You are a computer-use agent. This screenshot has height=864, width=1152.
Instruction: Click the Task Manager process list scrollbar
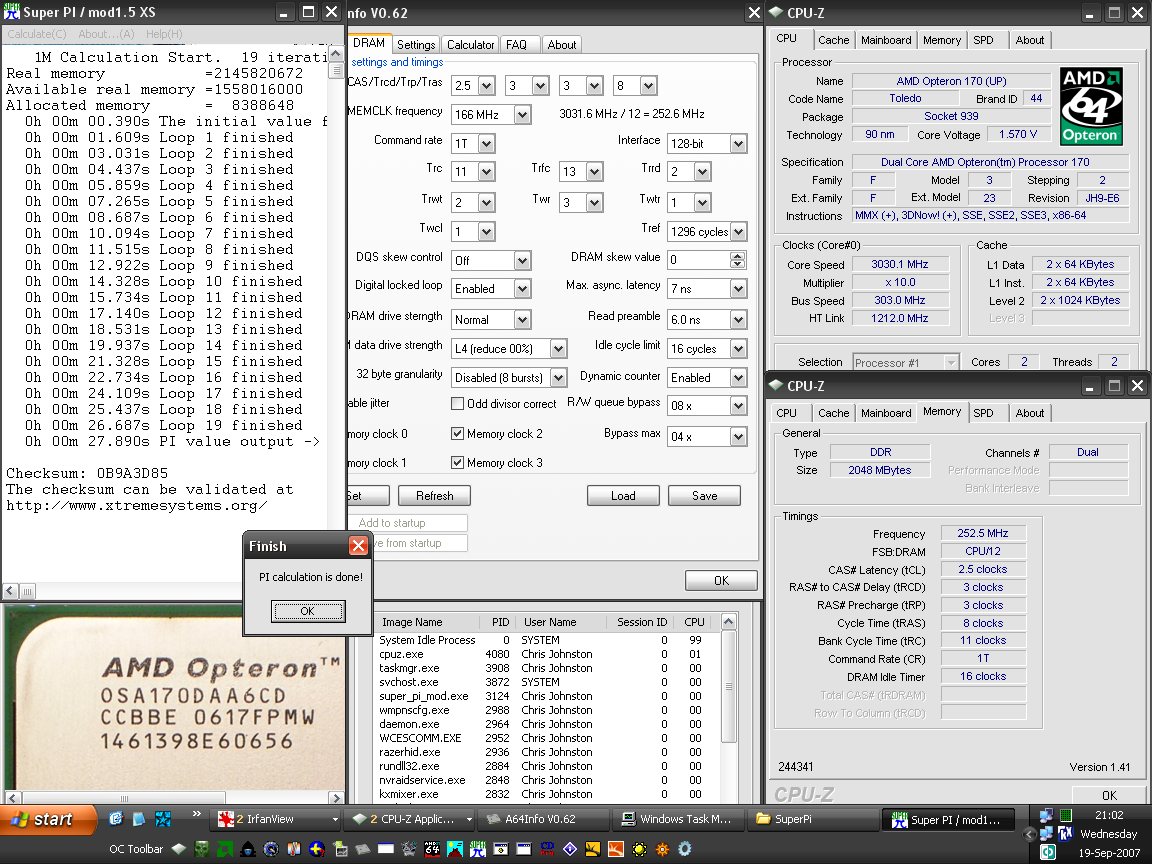pyautogui.click(x=729, y=686)
